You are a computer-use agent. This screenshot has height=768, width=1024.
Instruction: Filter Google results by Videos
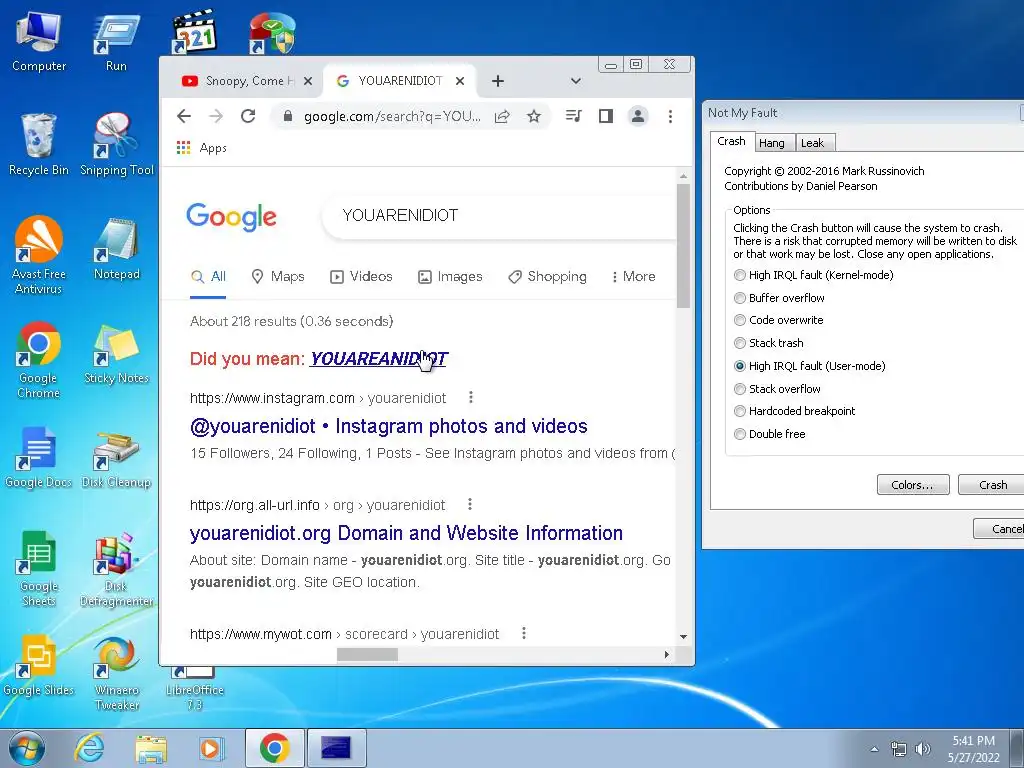point(361,277)
